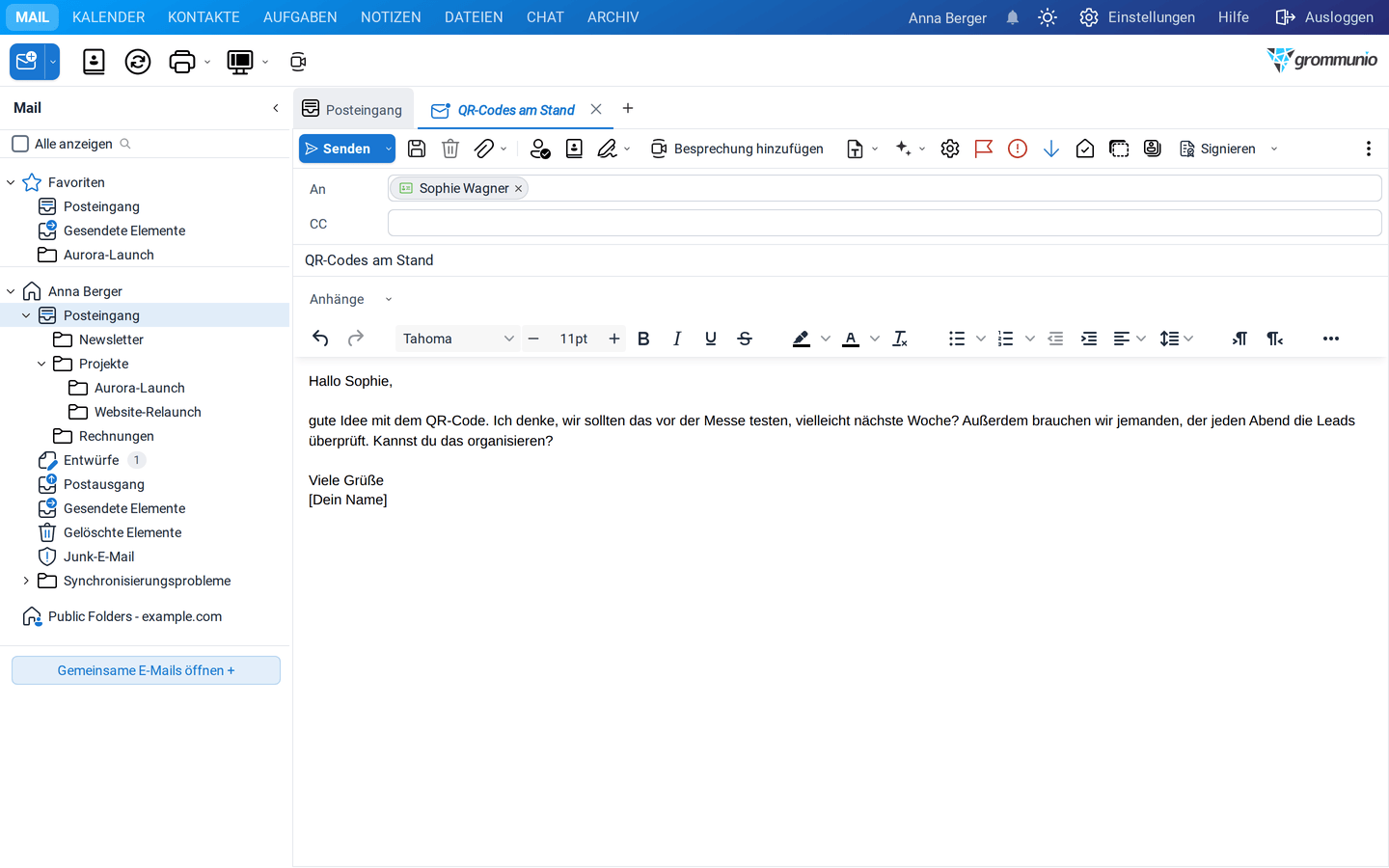The image size is (1389, 868).
Task: Insert signature with the pen icon
Action: (x=607, y=149)
